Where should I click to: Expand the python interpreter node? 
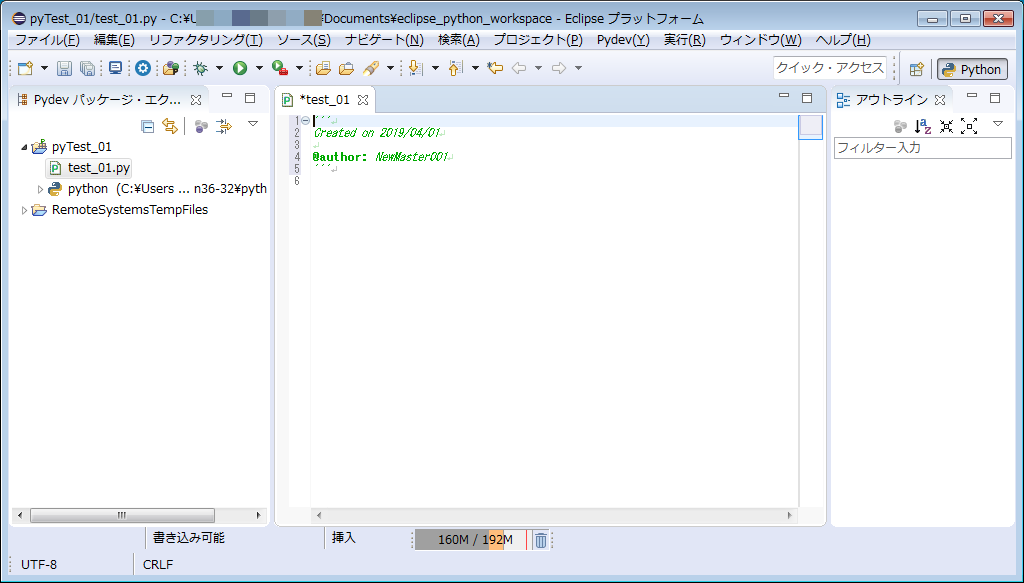coord(40,189)
